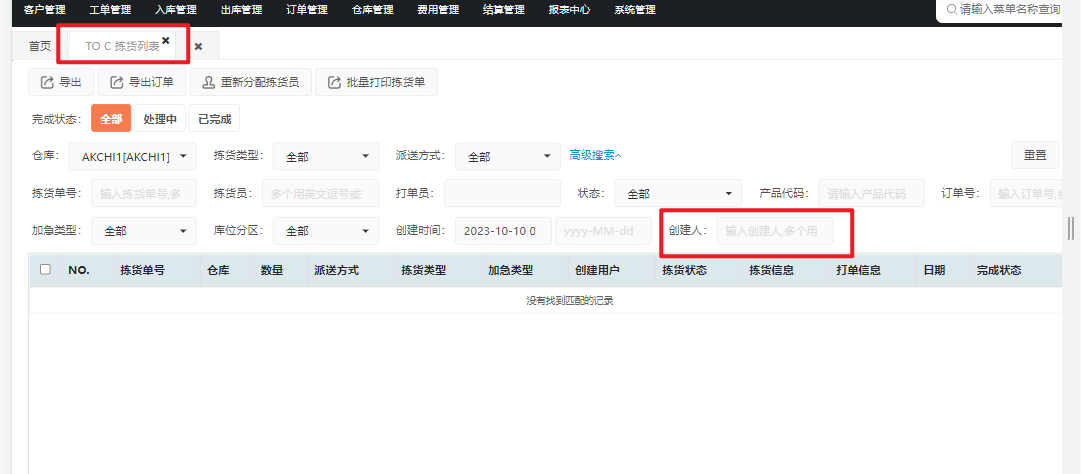1081x474 pixels.
Task: Focus the 拣货员 input field
Action: (x=320, y=194)
